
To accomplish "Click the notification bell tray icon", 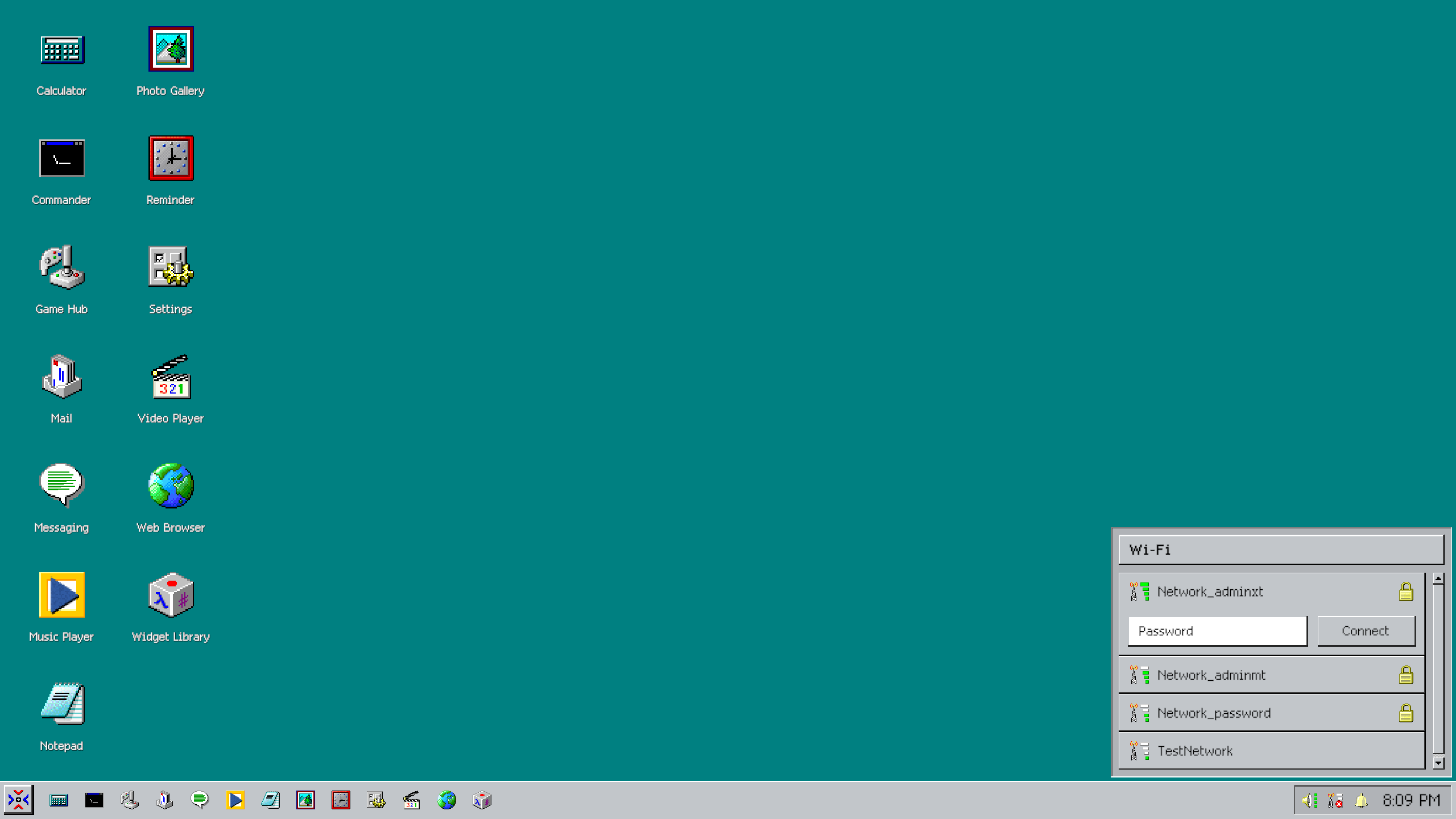I will 1361,800.
